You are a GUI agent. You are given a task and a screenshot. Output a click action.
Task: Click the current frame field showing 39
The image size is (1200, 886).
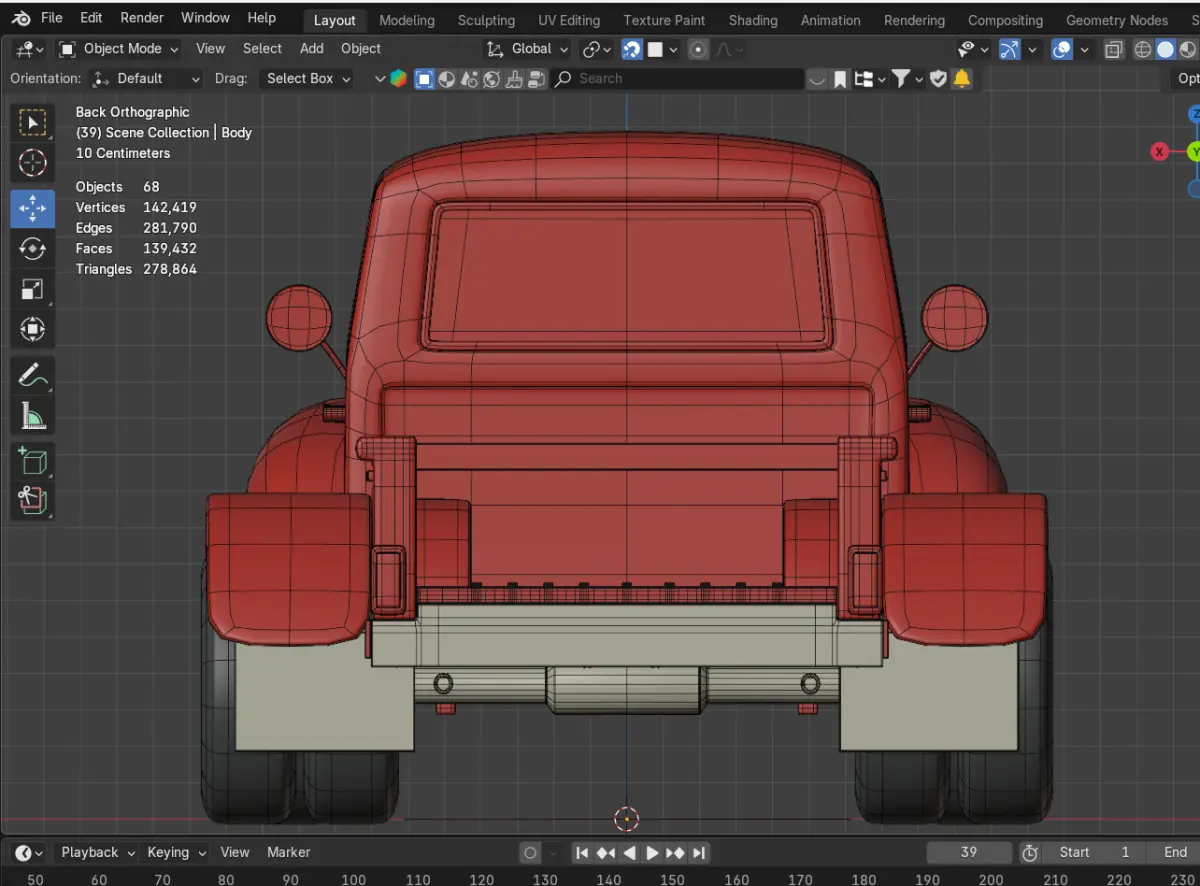pos(968,853)
